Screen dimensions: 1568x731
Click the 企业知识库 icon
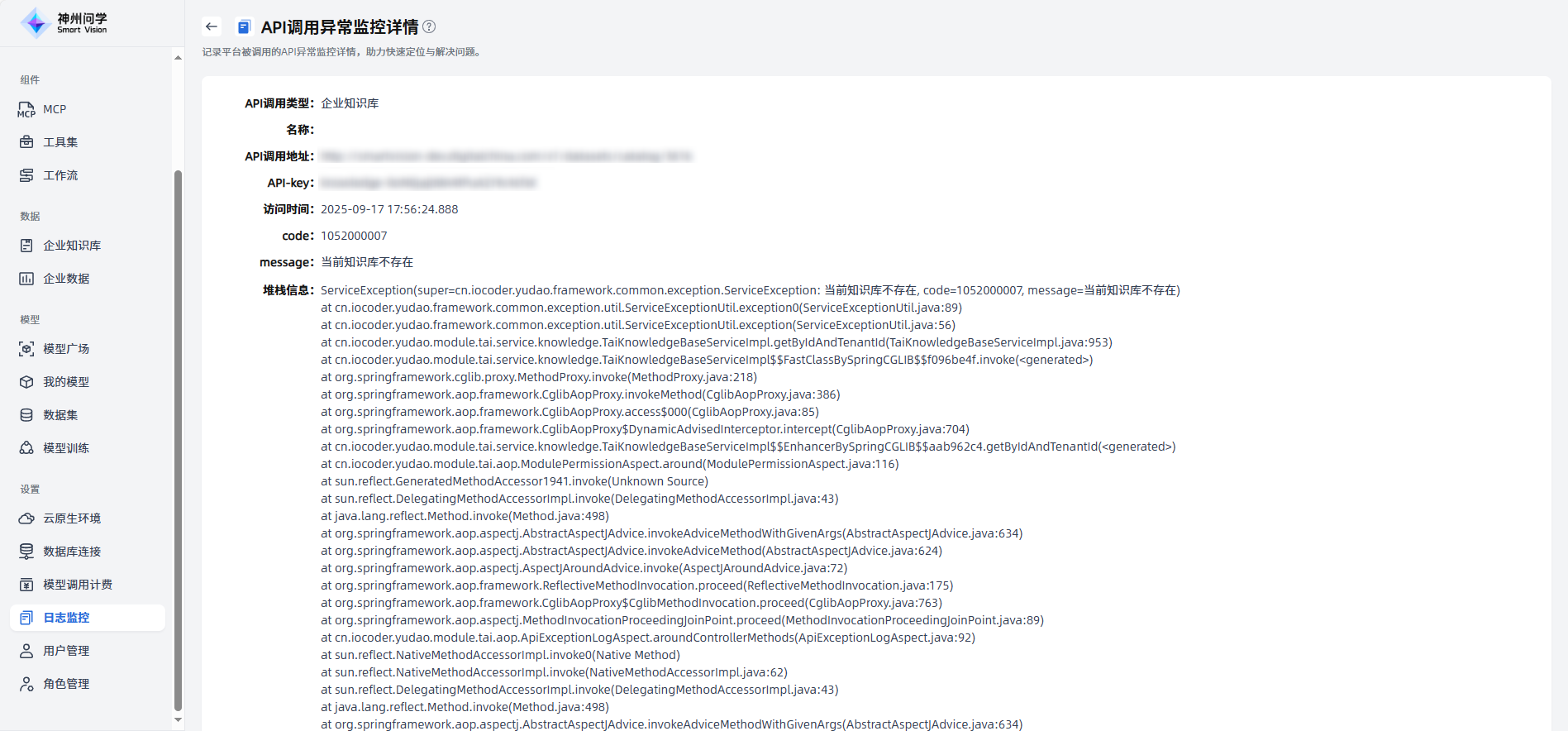(x=26, y=246)
